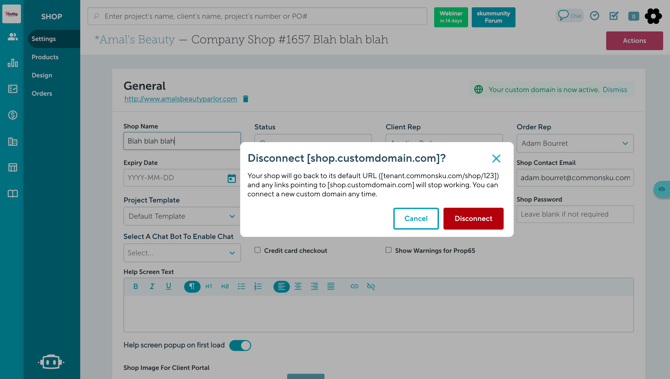Viewport: 670px width, 379px height.
Task: Click the Webinar in 14 days button
Action: [451, 17]
